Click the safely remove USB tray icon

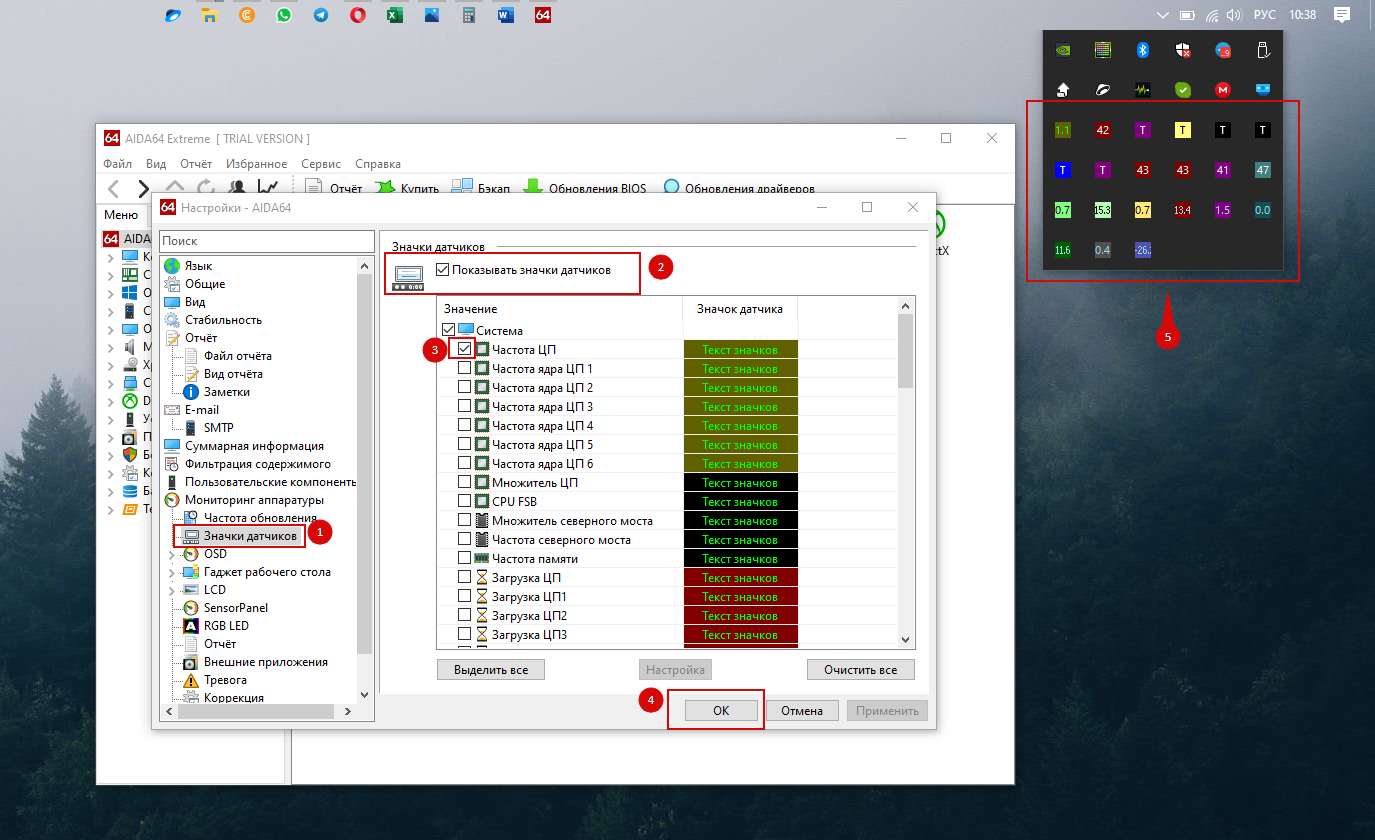1263,49
